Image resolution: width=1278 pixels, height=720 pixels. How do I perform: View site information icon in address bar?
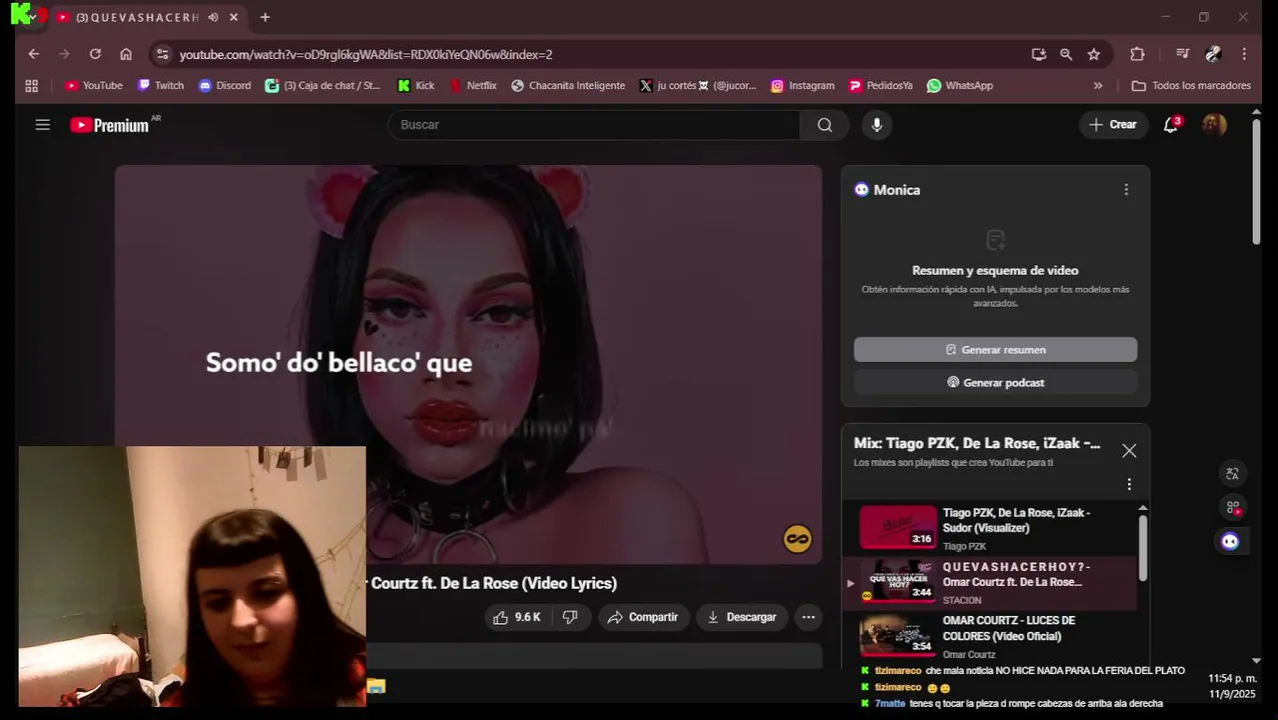pyautogui.click(x=163, y=54)
